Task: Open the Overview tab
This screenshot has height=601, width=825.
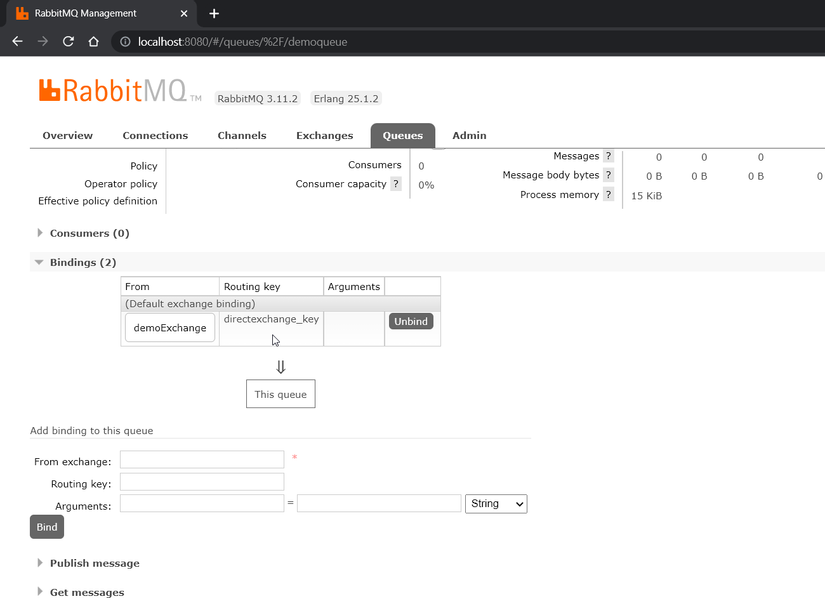Action: 67,135
